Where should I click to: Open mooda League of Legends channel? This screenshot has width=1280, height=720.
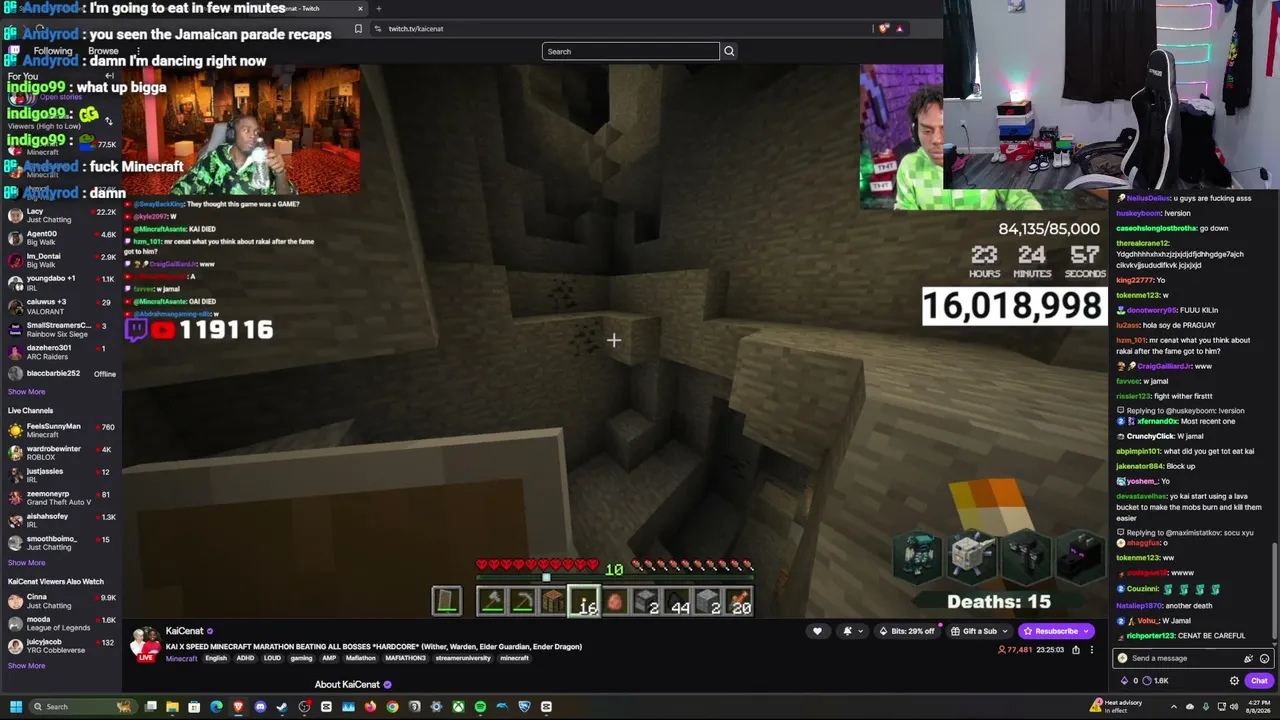click(x=60, y=623)
